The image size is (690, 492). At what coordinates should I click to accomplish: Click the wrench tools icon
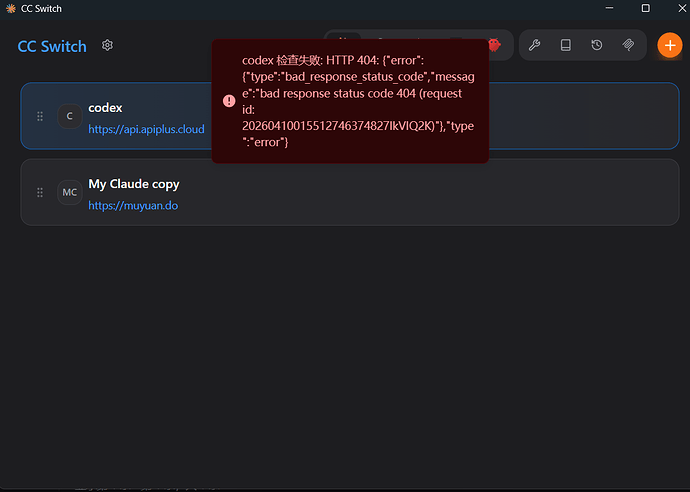(534, 45)
